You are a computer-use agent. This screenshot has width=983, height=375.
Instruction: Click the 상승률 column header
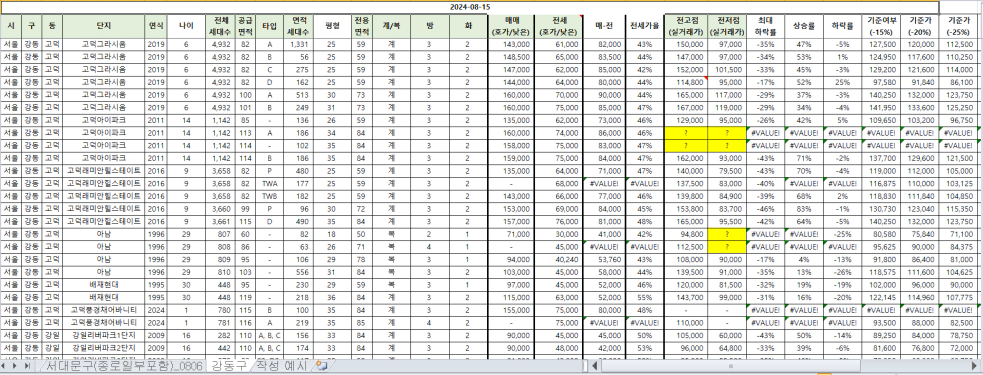pyautogui.click(x=804, y=26)
